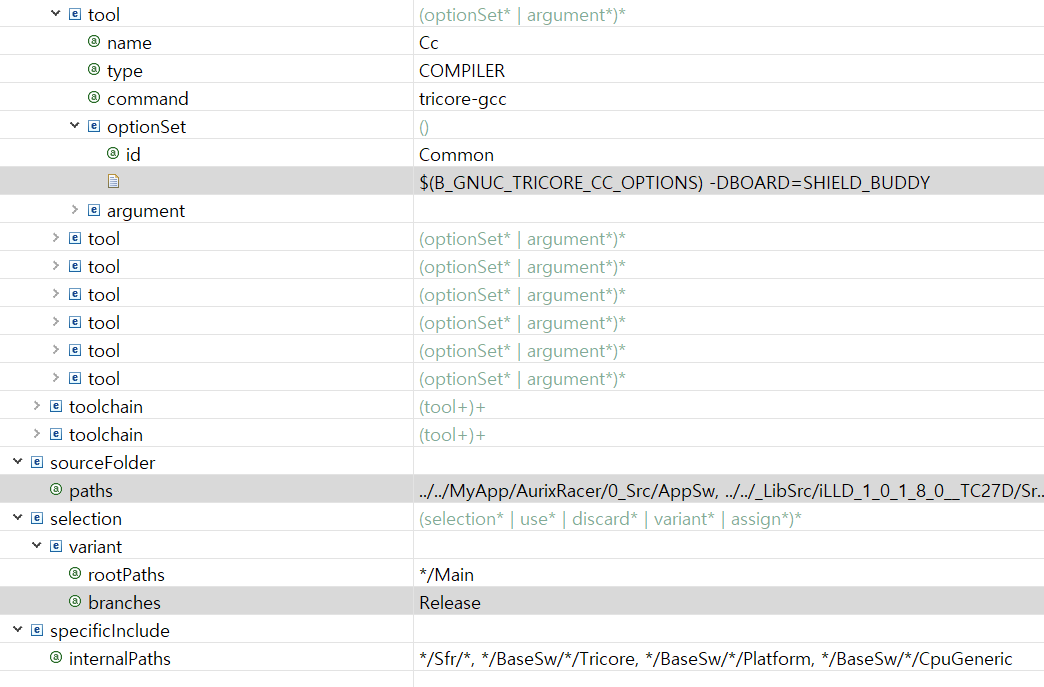
Task: Click the value COMPILER
Action: 462,71
